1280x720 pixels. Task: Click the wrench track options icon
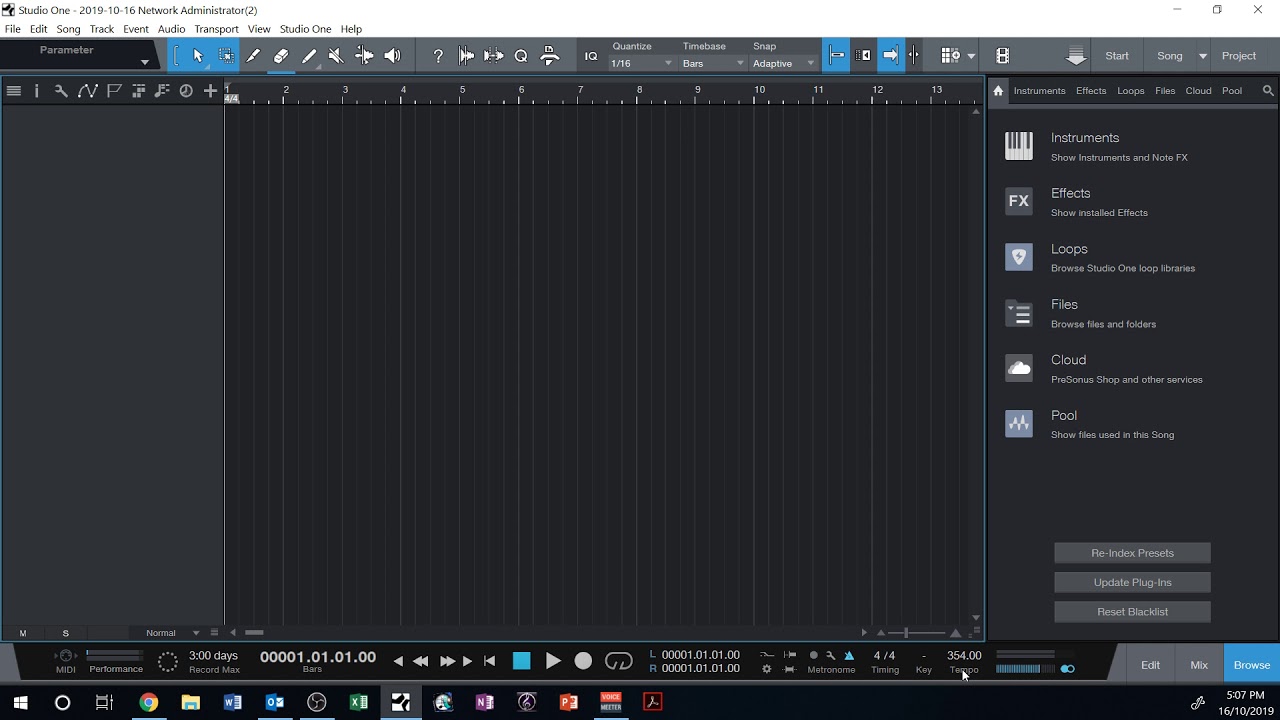pos(61,91)
